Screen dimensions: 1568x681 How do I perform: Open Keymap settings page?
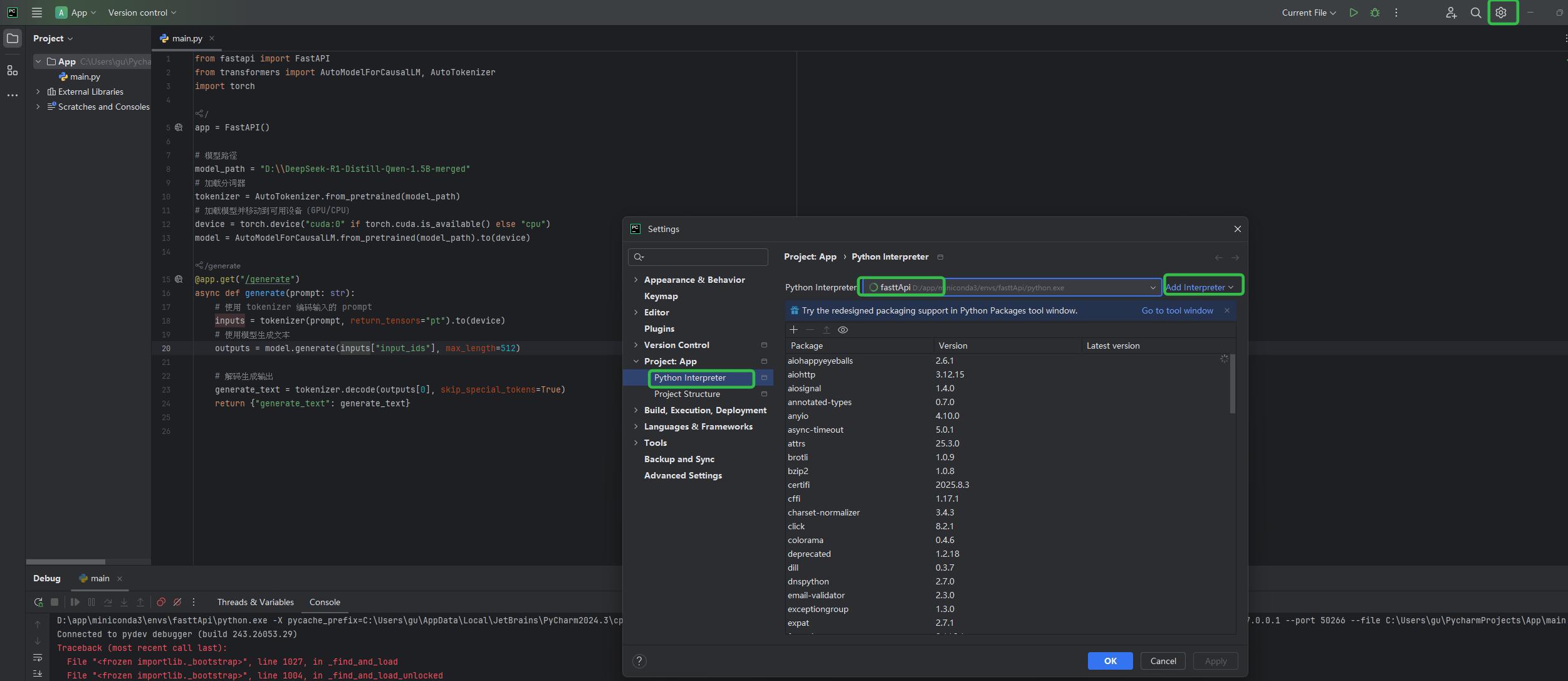[x=661, y=296]
